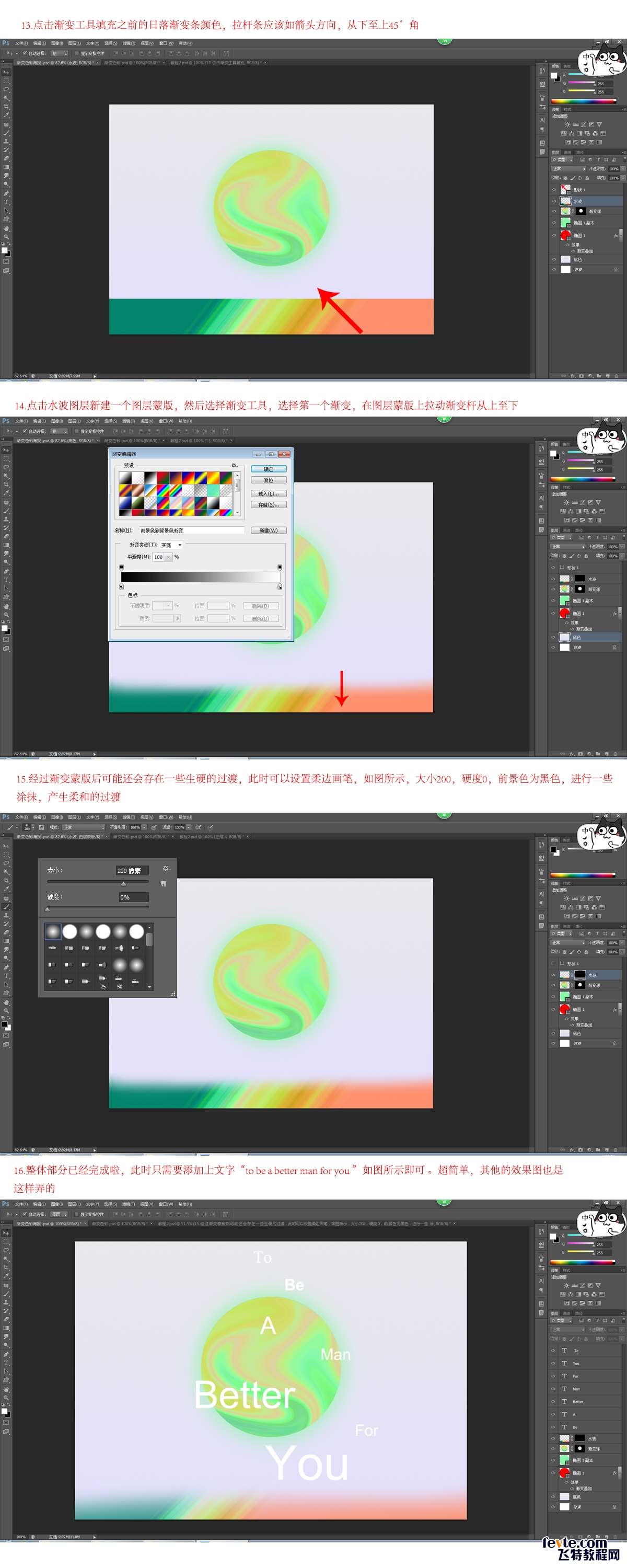Switch to 样式 tab in step 16 adjustments panel
Viewport: 627px width, 1568px height.
[x=567, y=1271]
